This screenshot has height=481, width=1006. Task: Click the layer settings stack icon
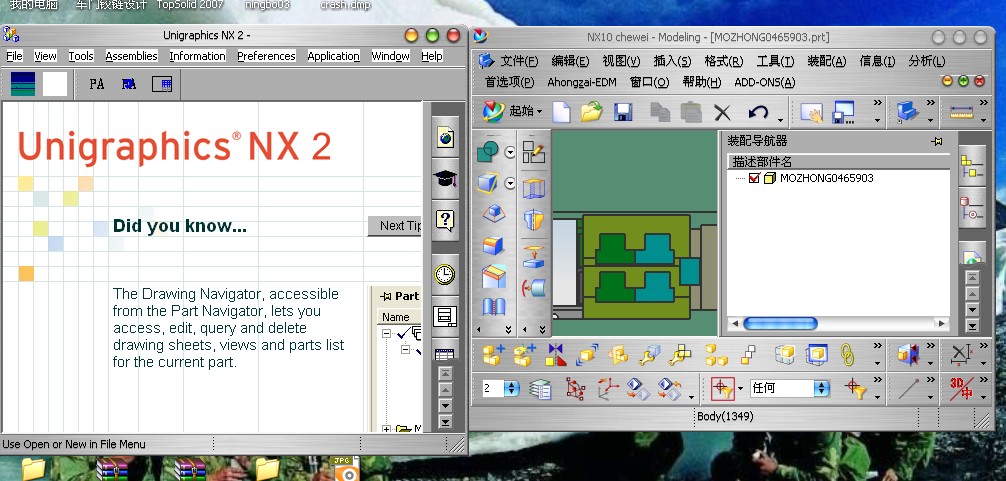(x=540, y=389)
